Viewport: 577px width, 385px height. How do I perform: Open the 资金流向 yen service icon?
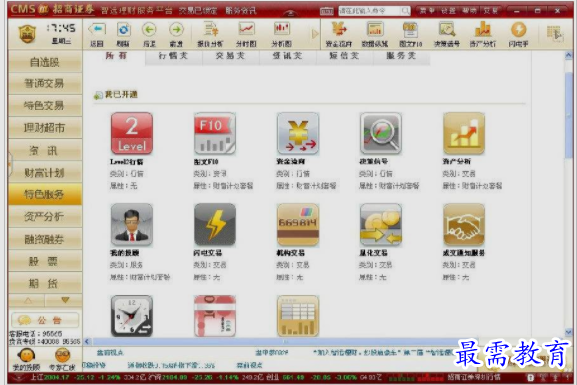298,134
